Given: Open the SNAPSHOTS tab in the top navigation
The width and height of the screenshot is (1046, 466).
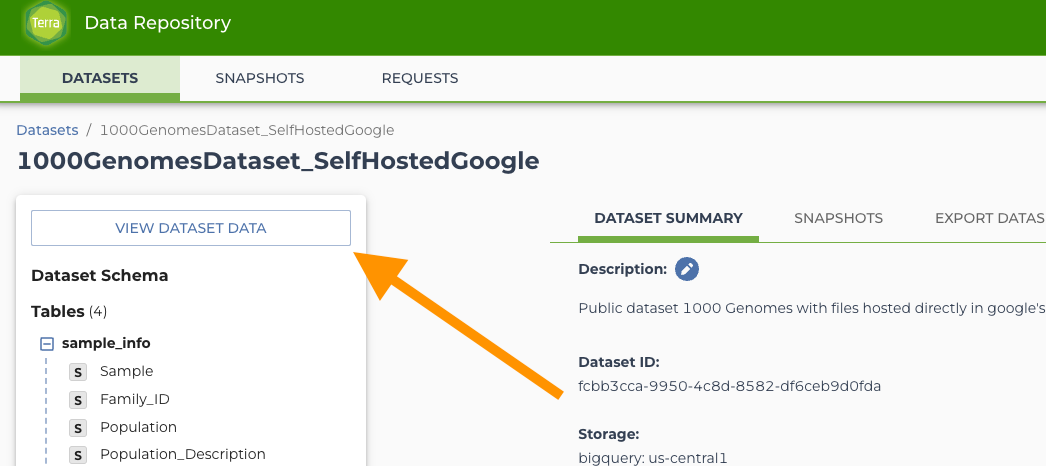Looking at the screenshot, I should click(260, 78).
